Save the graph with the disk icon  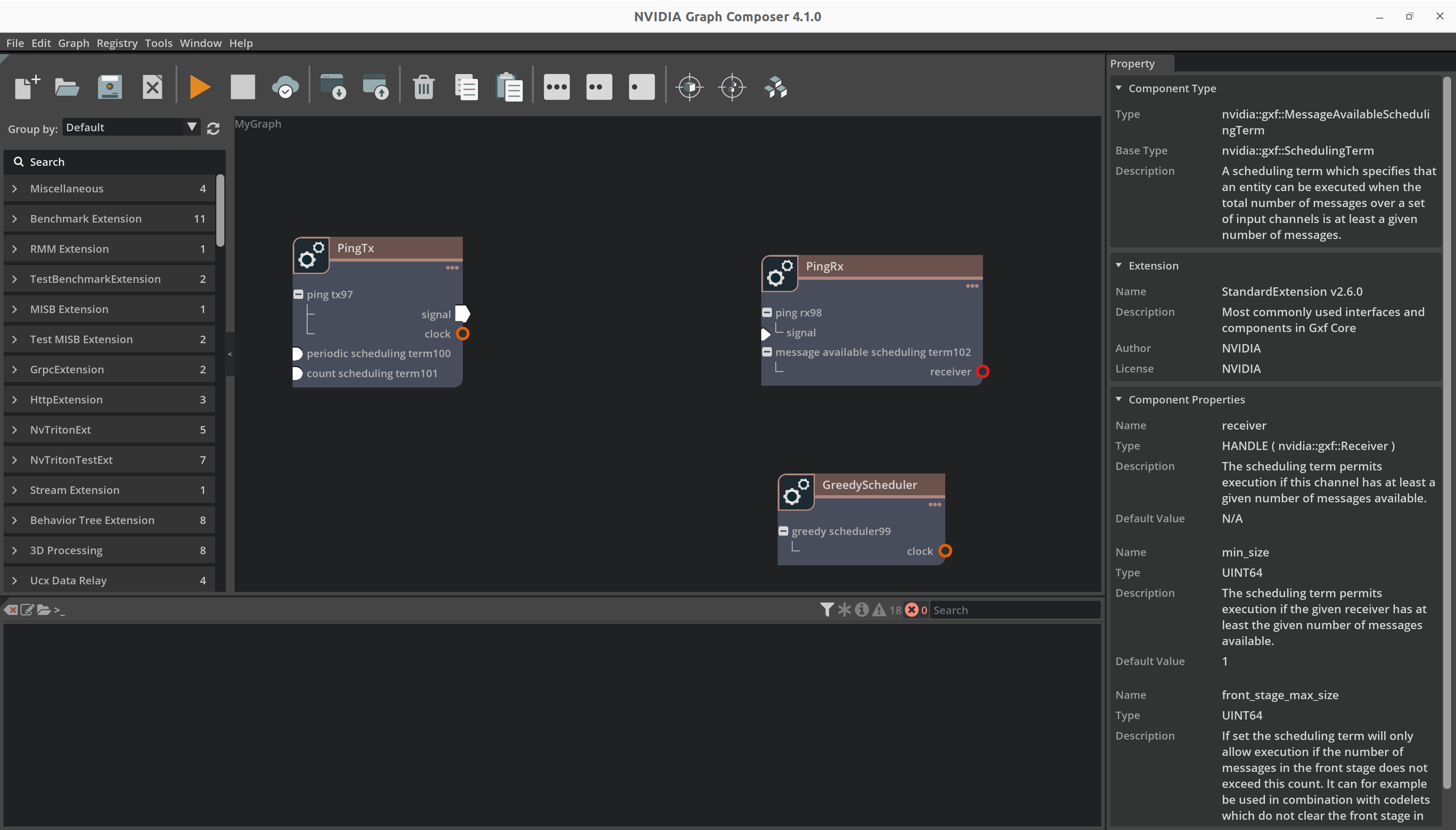[110, 87]
